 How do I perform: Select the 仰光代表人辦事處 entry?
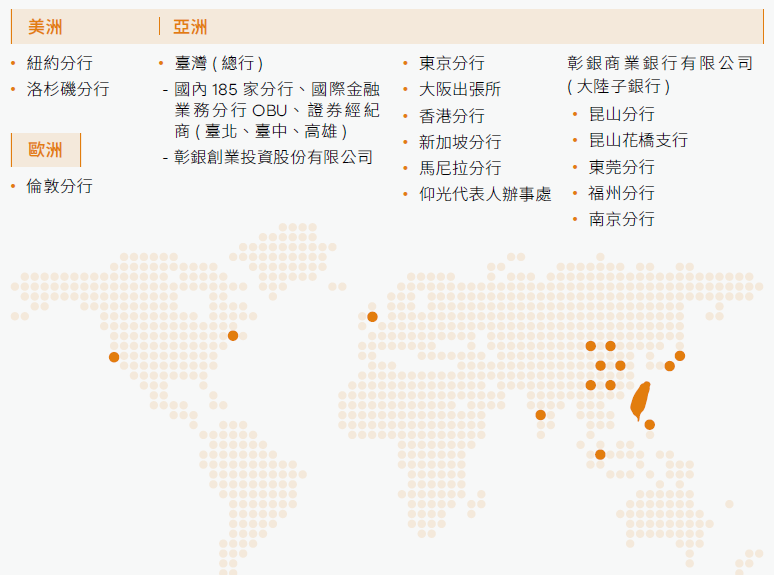coord(485,194)
